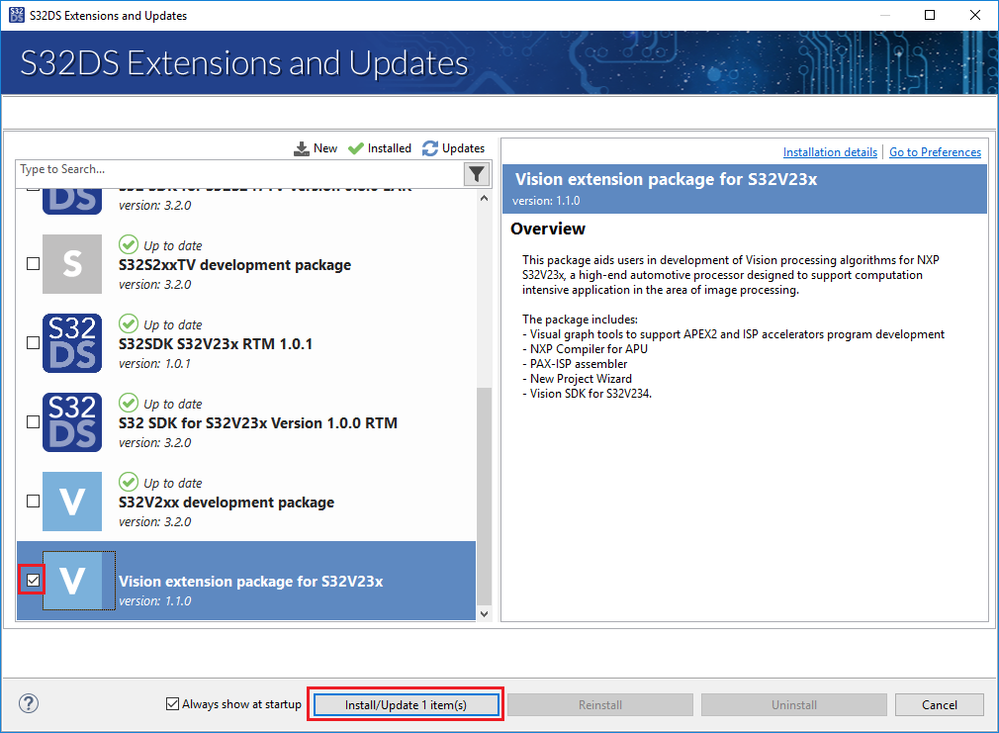
Task: Click '- PAX-ISP assembler' line
Action: click(575, 364)
